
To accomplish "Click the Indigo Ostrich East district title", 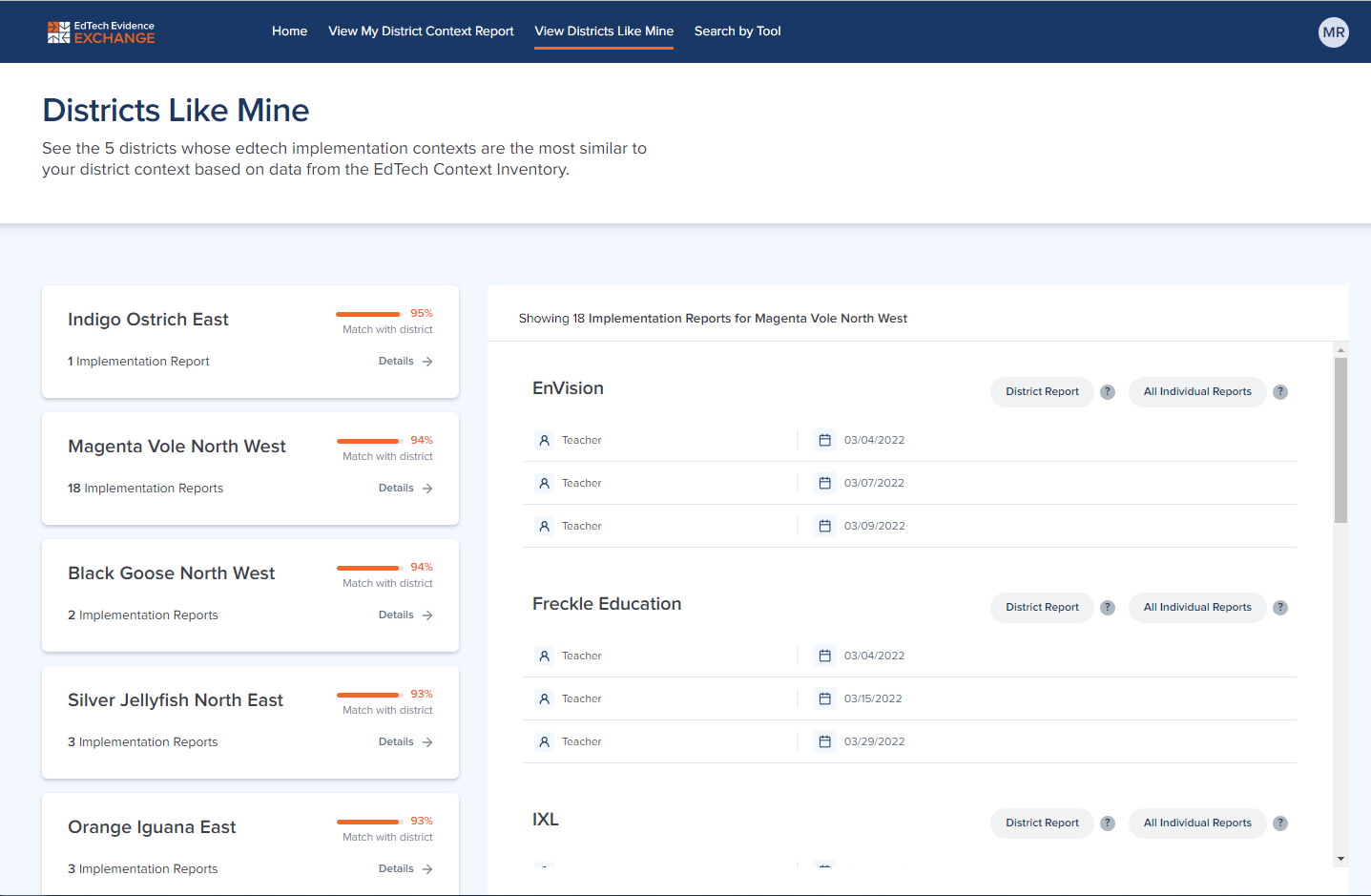I will pyautogui.click(x=148, y=320).
